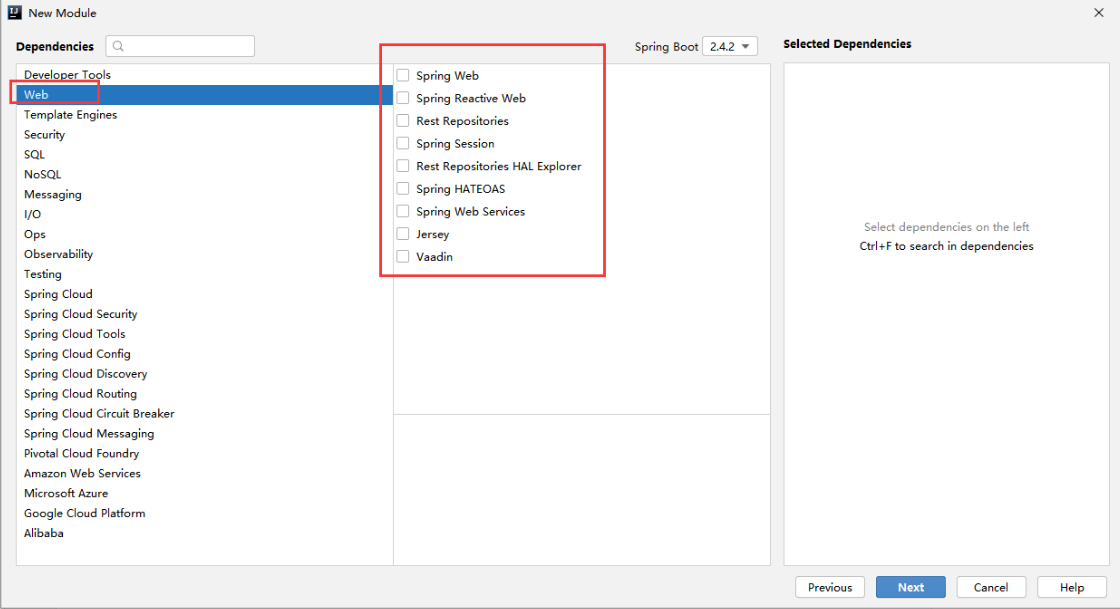Enable the Vaadin dependency checkbox
Image resolution: width=1120 pixels, height=609 pixels.
pyautogui.click(x=403, y=257)
